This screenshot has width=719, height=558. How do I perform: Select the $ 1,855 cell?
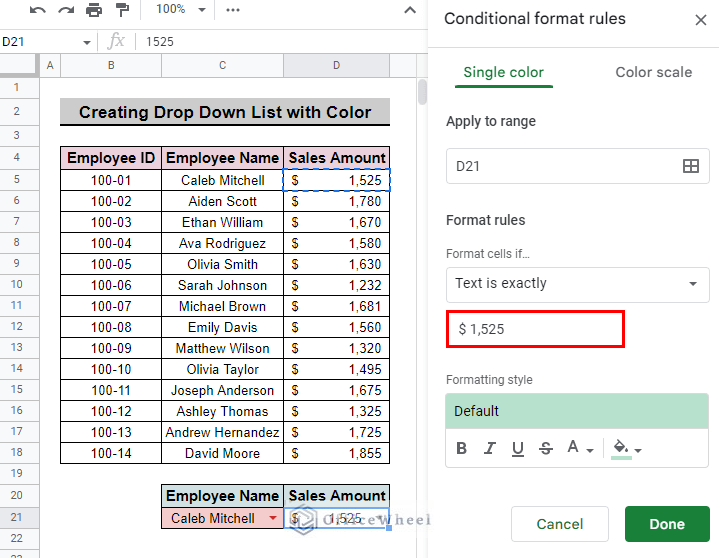coord(337,453)
